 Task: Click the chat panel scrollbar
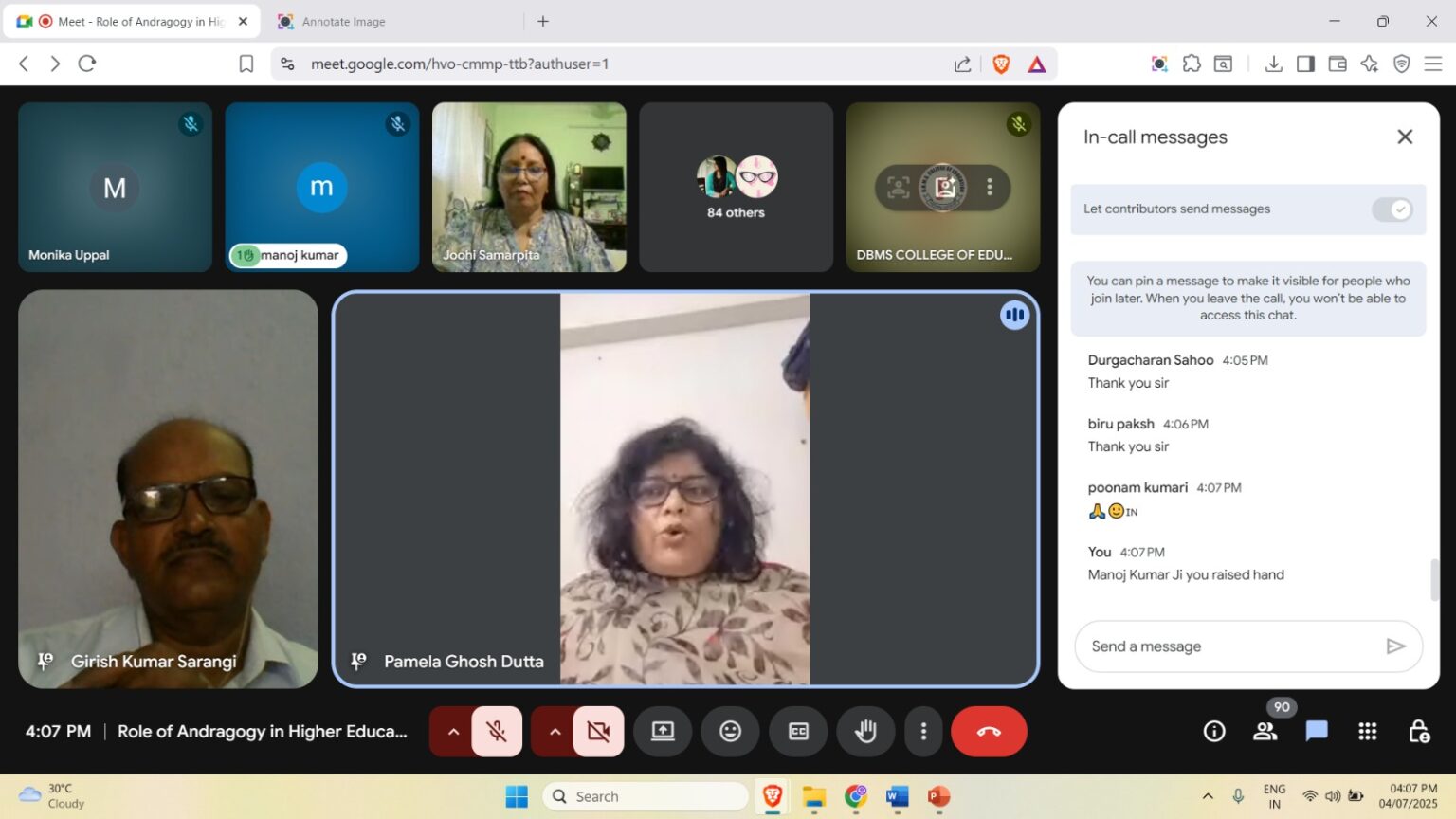[1434, 580]
